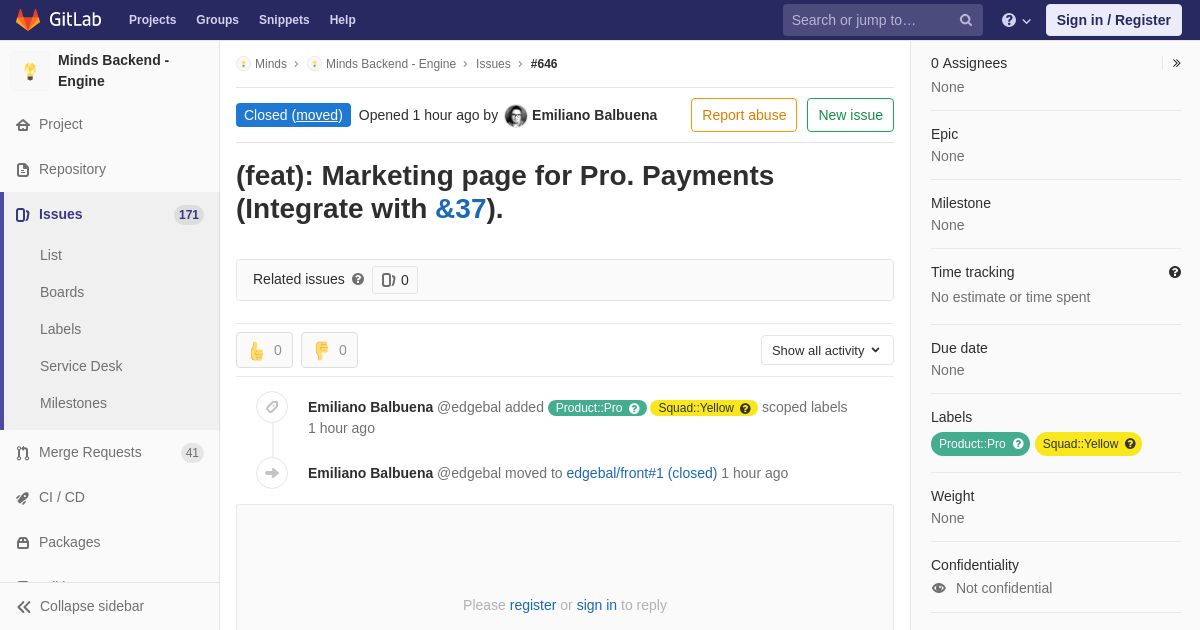Click the sign in link to reply

(x=597, y=605)
